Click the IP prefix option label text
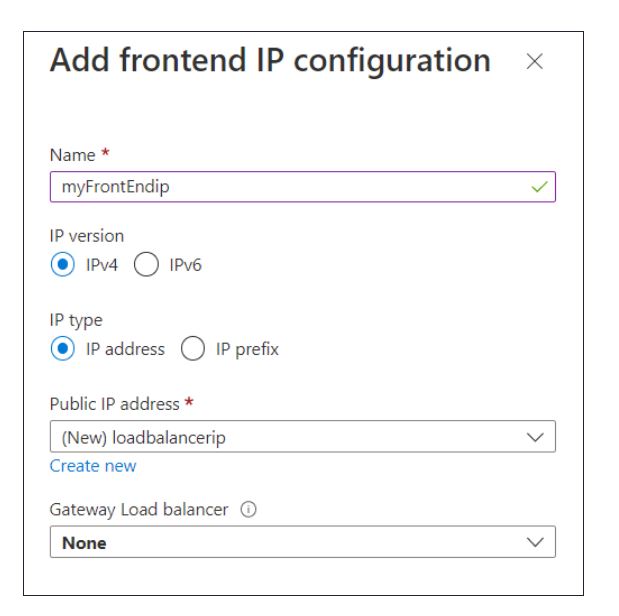Image resolution: width=619 pixels, height=616 pixels. (x=247, y=349)
